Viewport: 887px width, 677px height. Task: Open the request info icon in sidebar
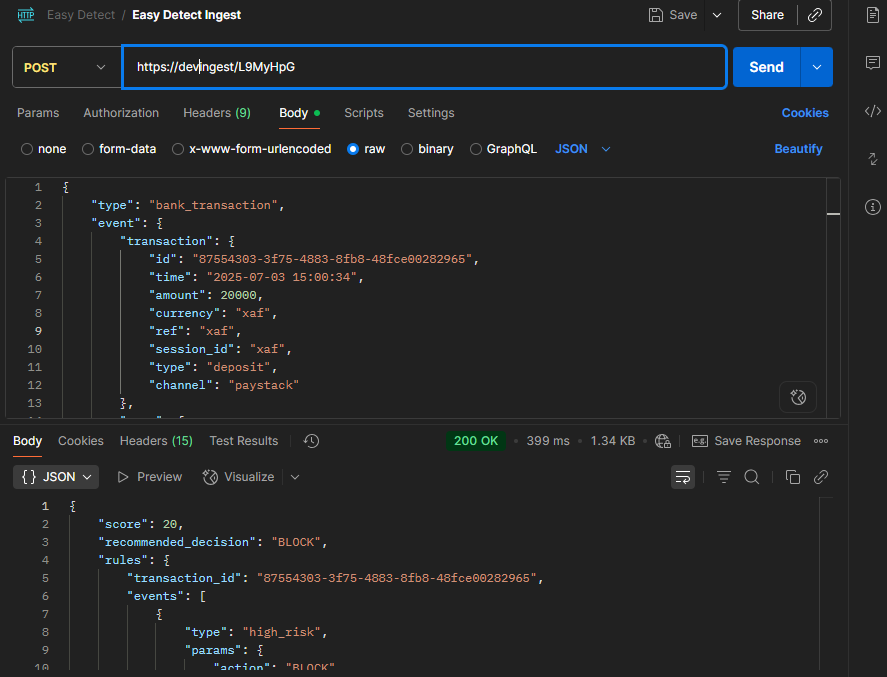click(x=872, y=207)
